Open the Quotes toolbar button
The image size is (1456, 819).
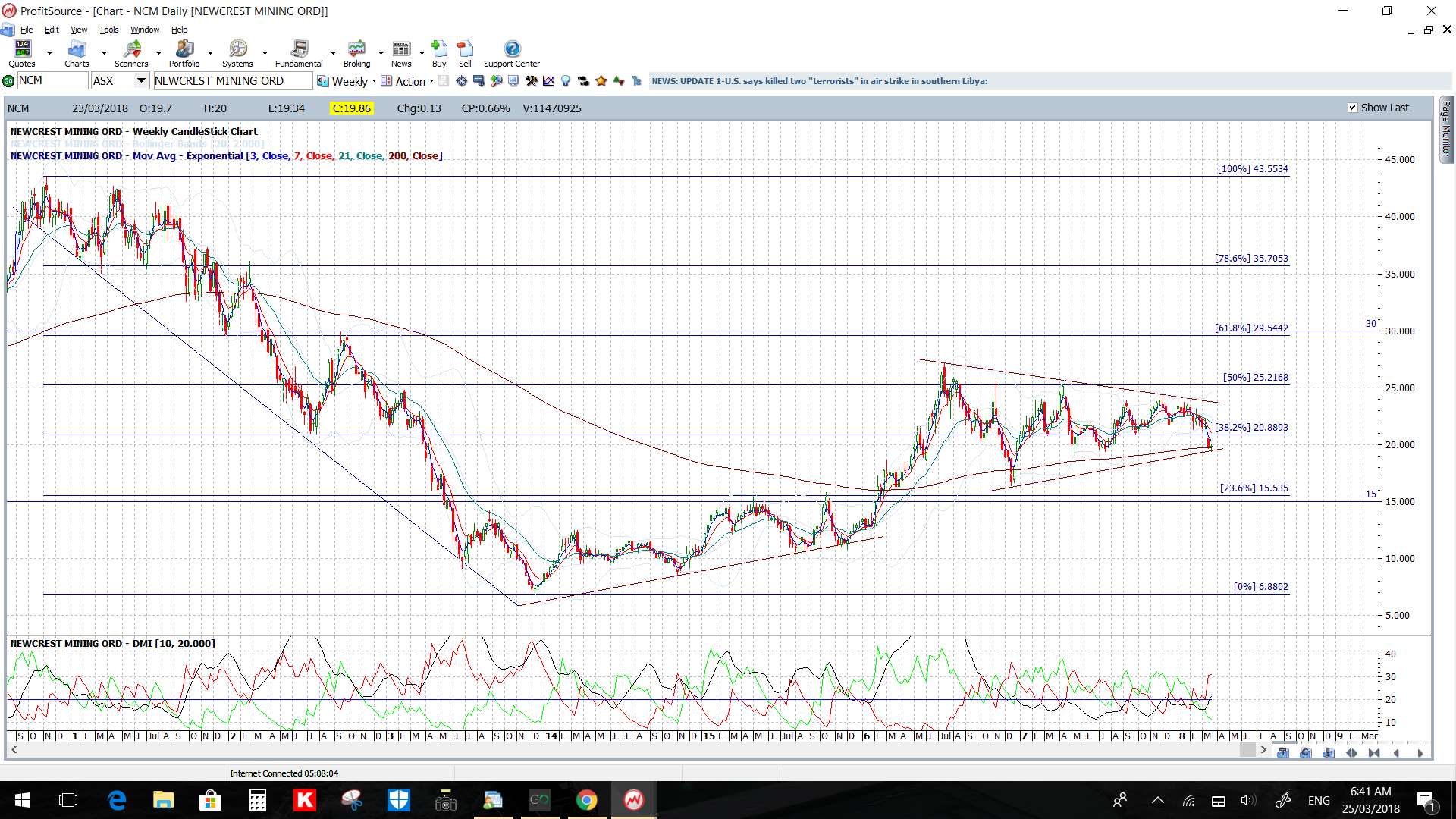click(x=22, y=54)
